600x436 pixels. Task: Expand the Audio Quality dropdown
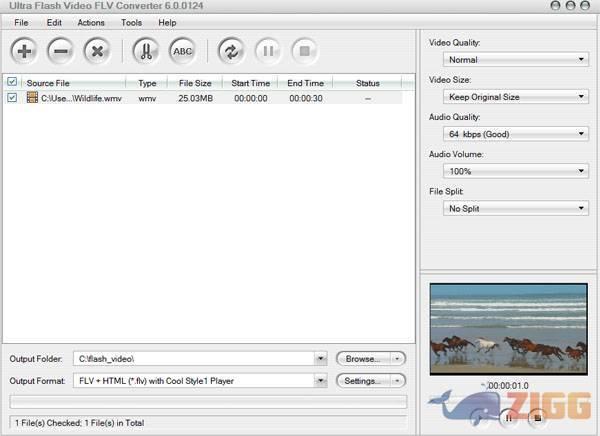point(514,134)
